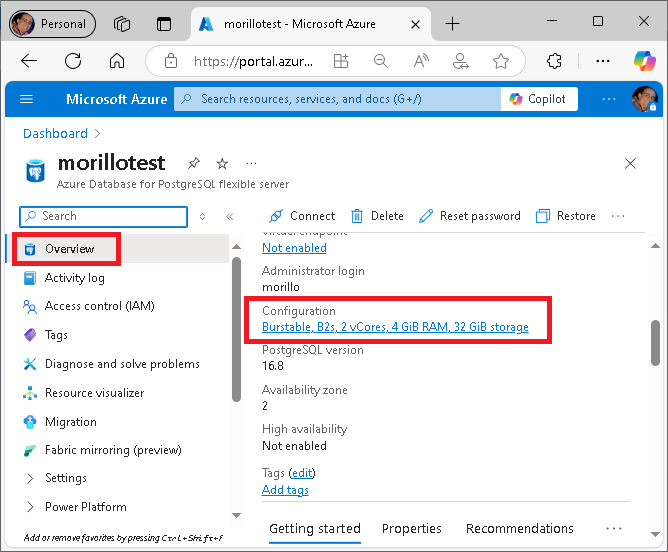Open the browser Settings and more menu
Screen dimensions: 668x552
click(603, 61)
